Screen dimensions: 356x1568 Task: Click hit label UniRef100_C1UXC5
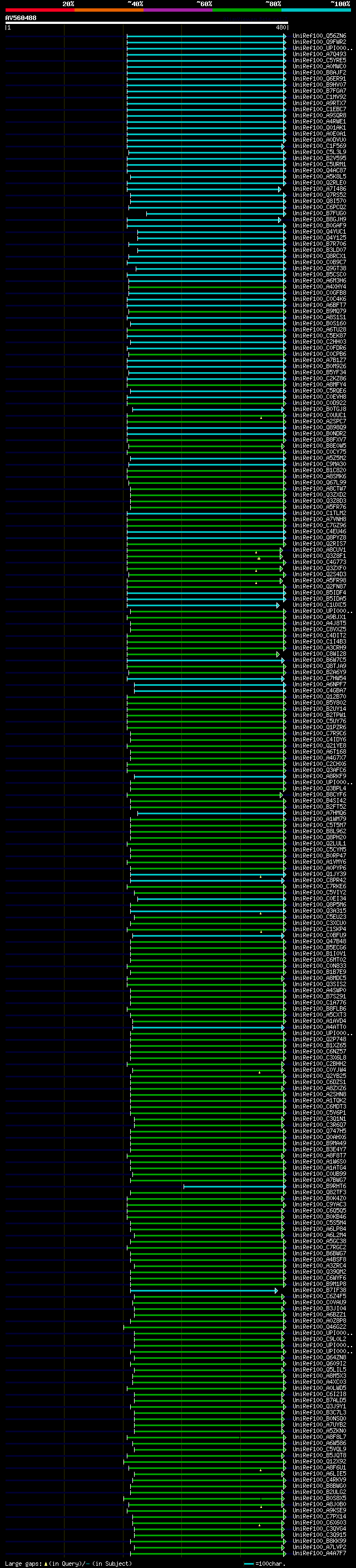319,605
